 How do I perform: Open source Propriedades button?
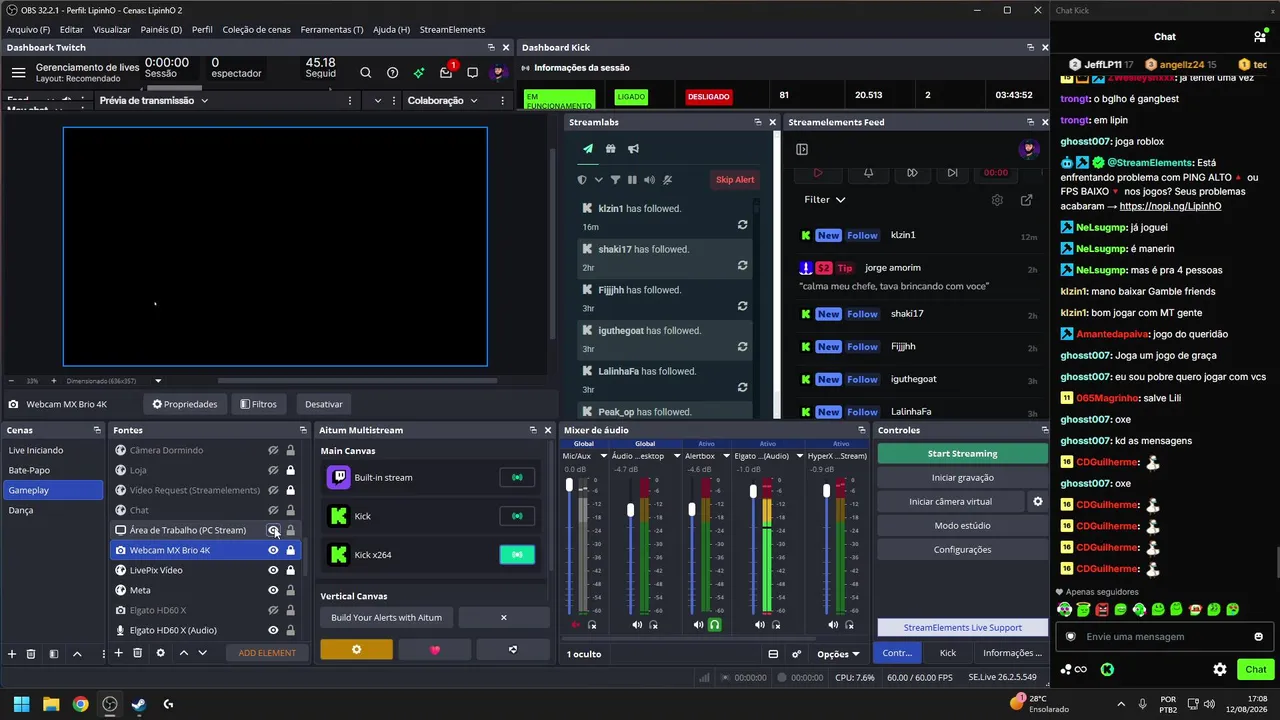184,404
